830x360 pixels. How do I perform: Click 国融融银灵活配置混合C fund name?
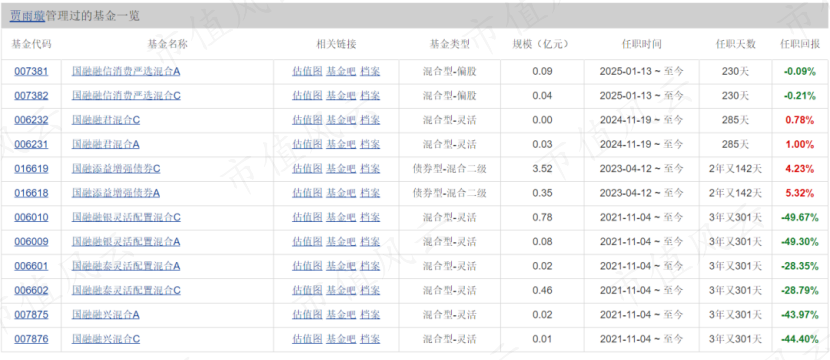(x=126, y=218)
